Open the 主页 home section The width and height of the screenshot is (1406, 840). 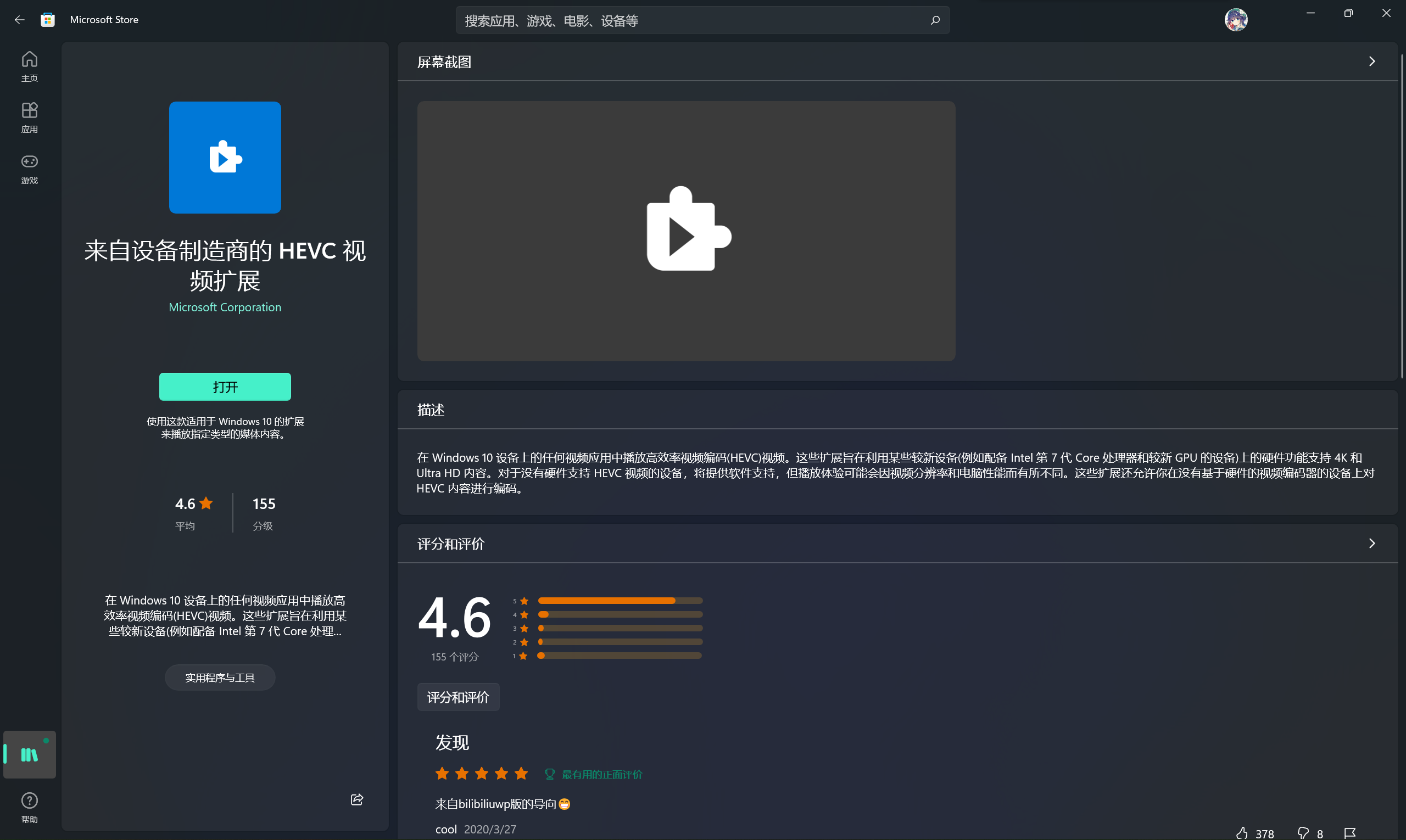pos(30,66)
